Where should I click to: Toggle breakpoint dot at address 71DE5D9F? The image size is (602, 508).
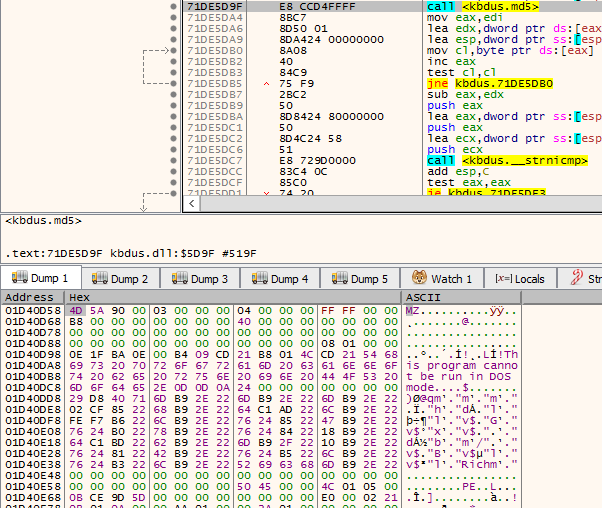(x=174, y=7)
